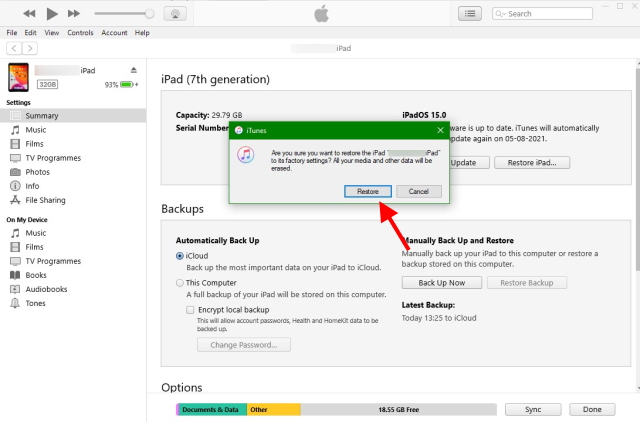
Task: Click the 32GB capacity badge
Action: click(48, 84)
